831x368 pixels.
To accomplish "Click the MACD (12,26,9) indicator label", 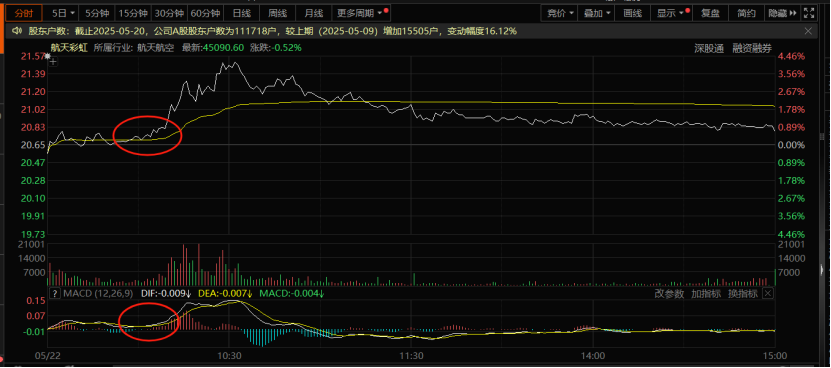I will (x=99, y=293).
